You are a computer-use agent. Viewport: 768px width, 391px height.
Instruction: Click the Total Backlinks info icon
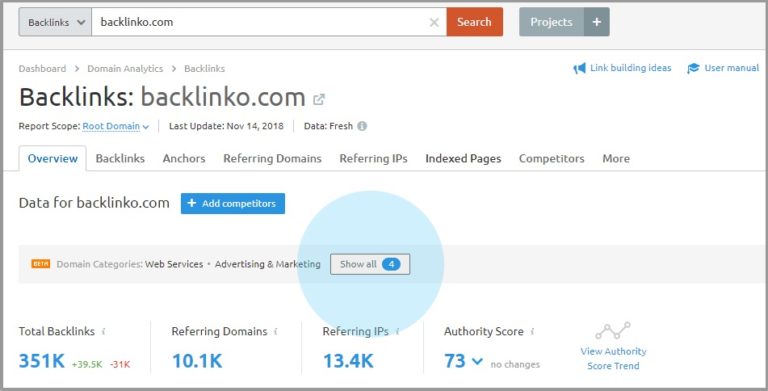click(x=103, y=332)
